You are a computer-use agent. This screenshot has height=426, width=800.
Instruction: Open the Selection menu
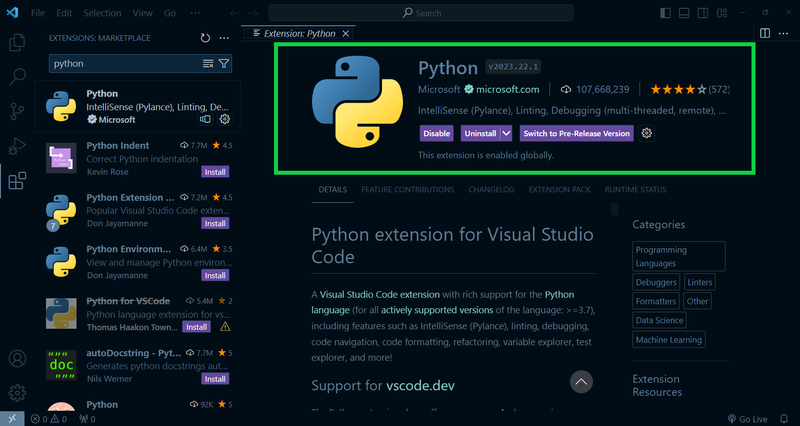pos(102,13)
